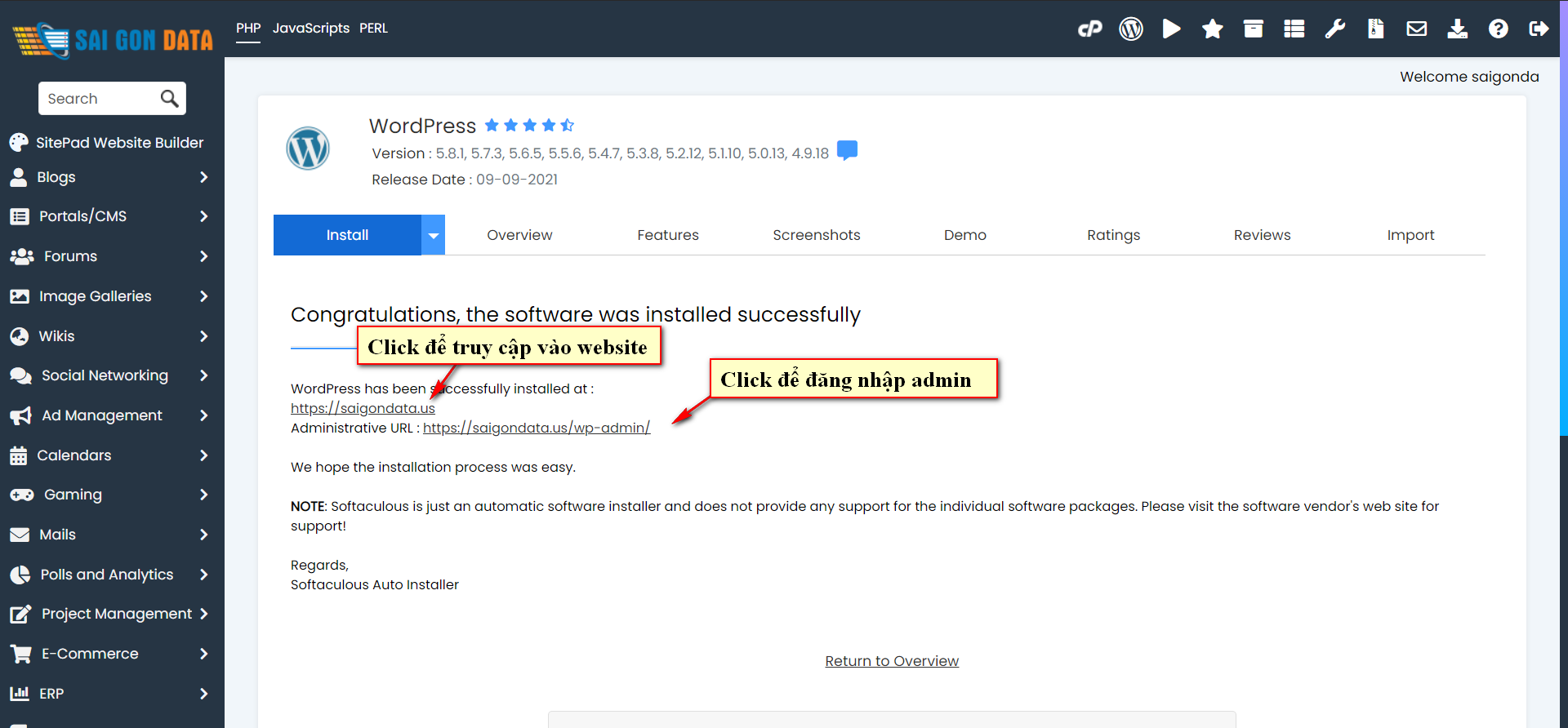This screenshot has width=1568, height=728.
Task: Open the wp-admin administrative URL link
Action: (537, 428)
